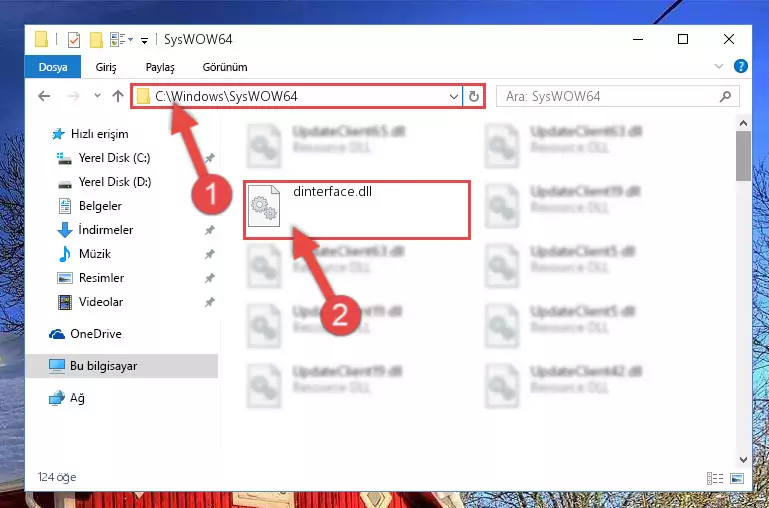Screen dimensions: 769x508
Task: Click the Belgeler document icon
Action: coord(65,206)
